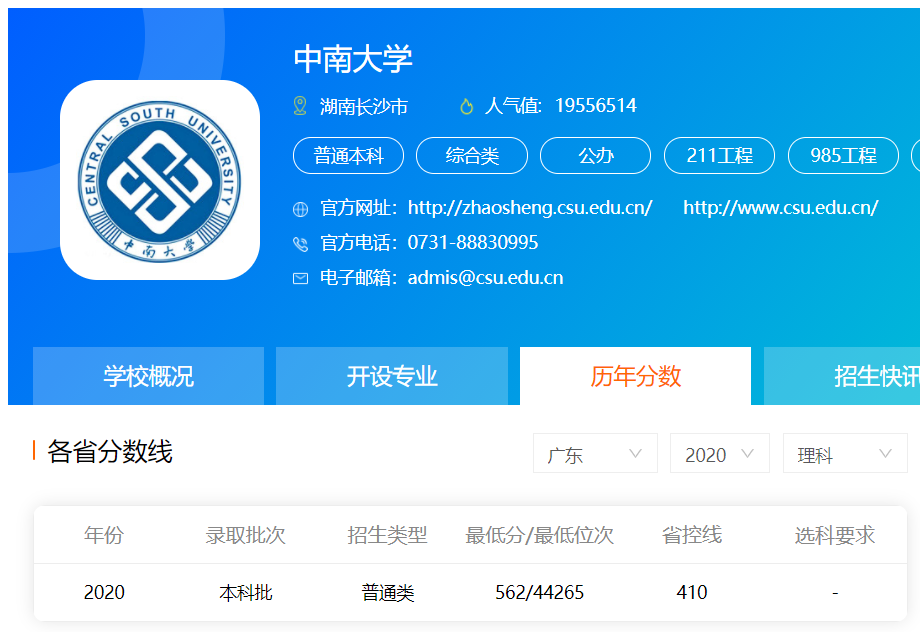The image size is (920, 632).
Task: Click the flame icon next to 人气值
Action: click(x=464, y=104)
